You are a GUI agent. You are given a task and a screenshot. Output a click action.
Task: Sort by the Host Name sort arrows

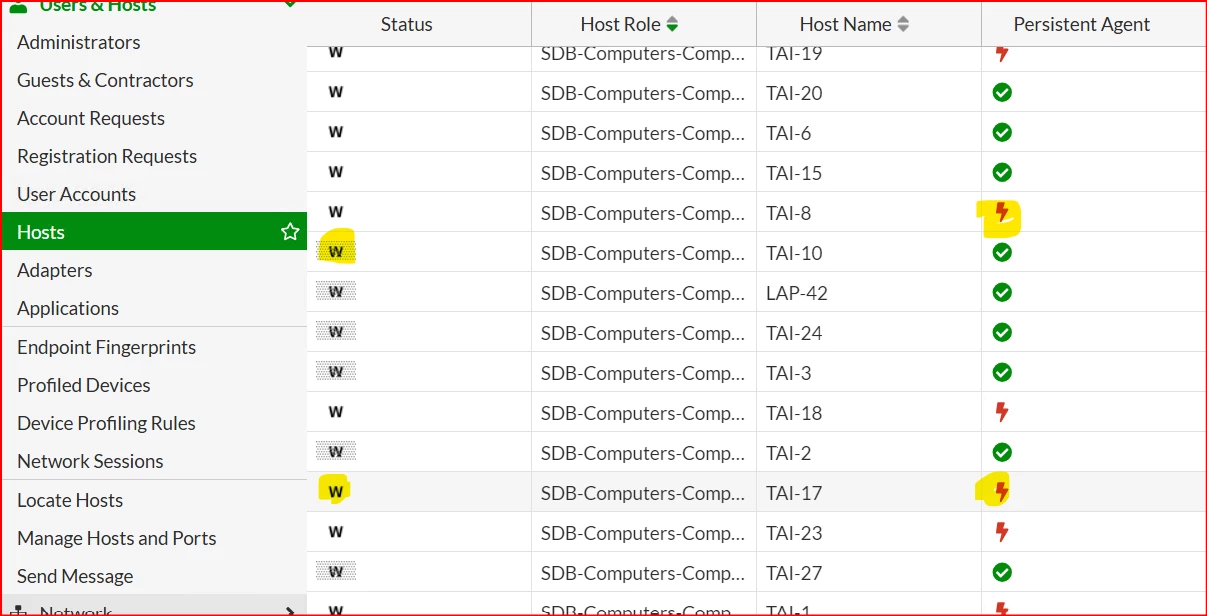point(903,24)
